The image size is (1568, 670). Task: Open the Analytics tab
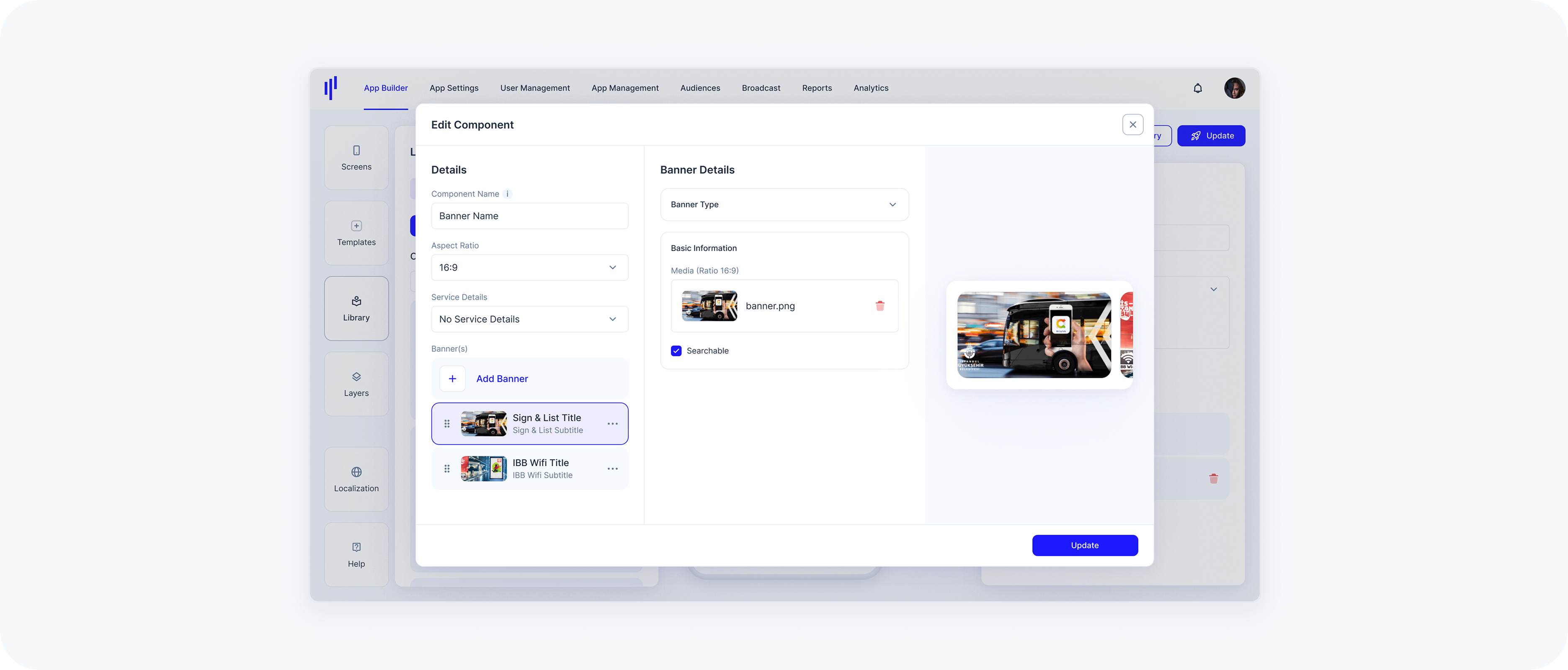(870, 88)
